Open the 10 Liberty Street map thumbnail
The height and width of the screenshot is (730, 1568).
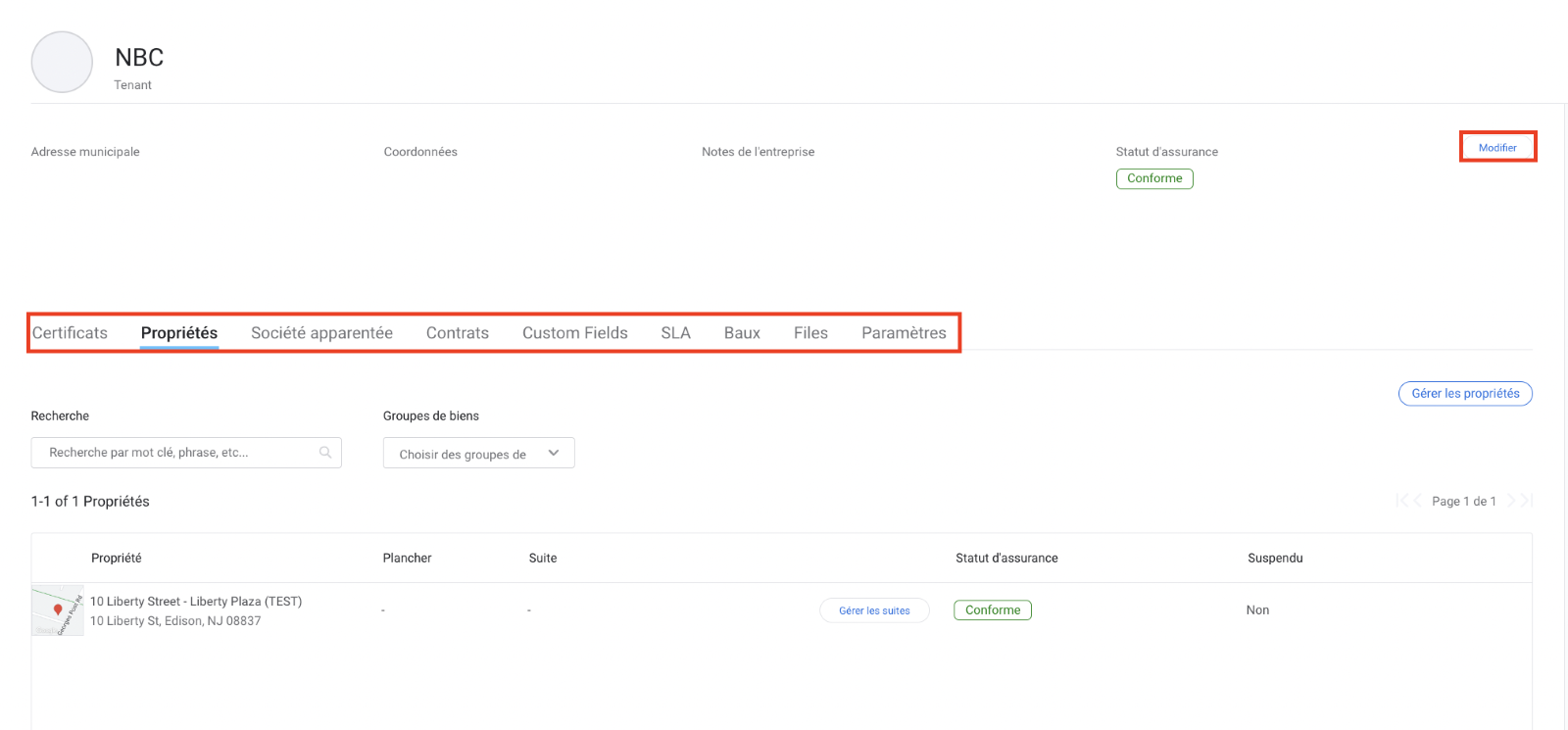coord(58,610)
